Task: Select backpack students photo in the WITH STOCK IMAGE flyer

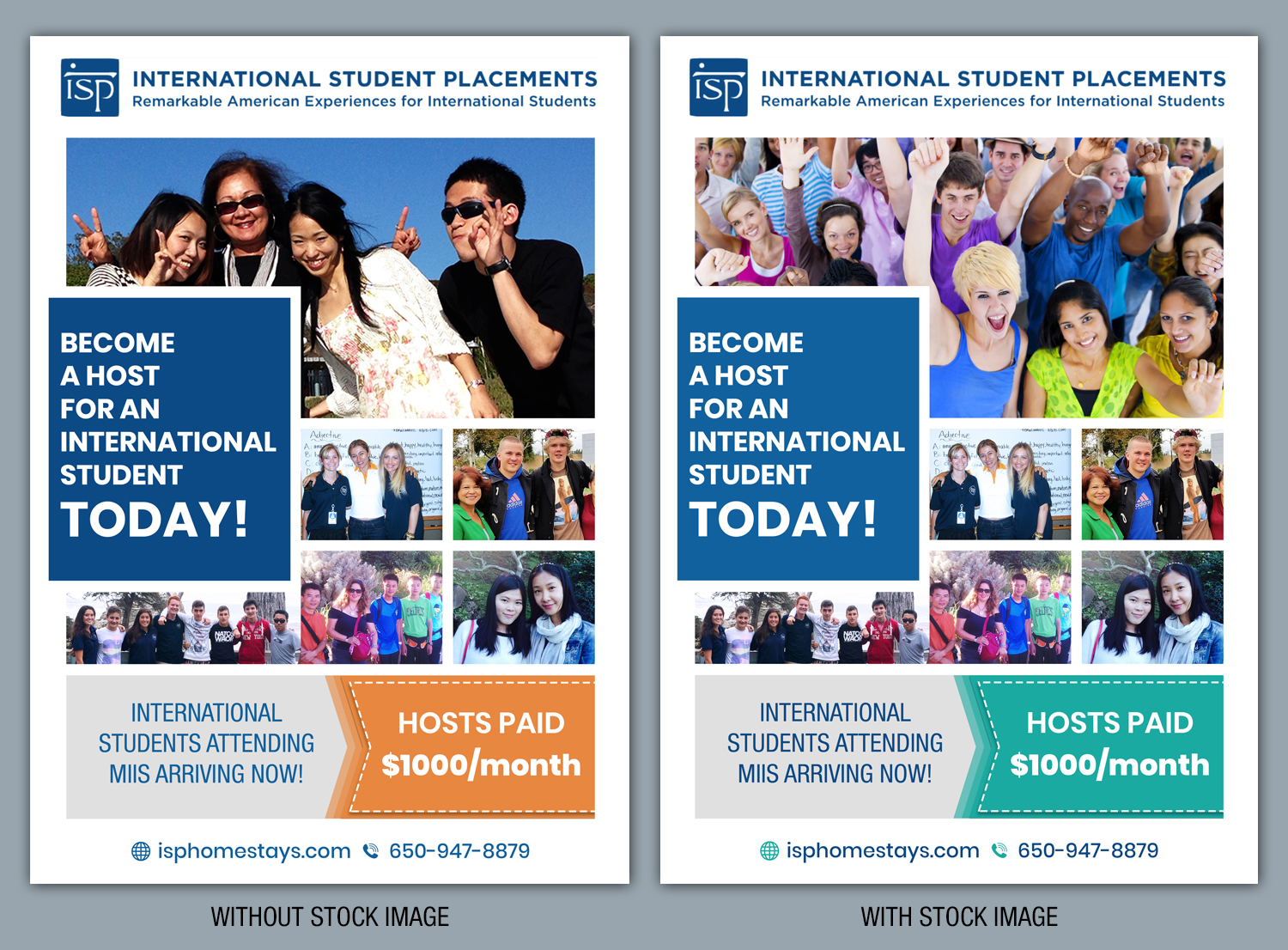Action: pyautogui.click(x=1000, y=607)
